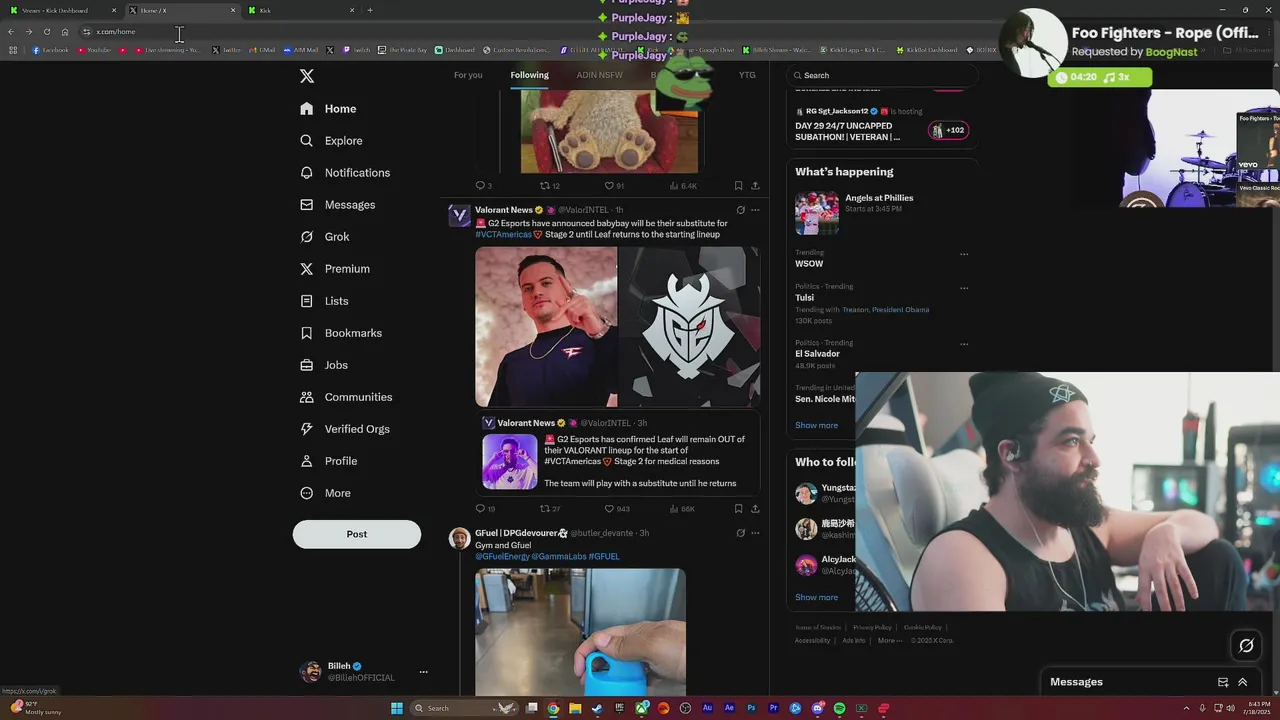Open the #GFUEL hashtag link
This screenshot has width=1280, height=720.
[604, 557]
